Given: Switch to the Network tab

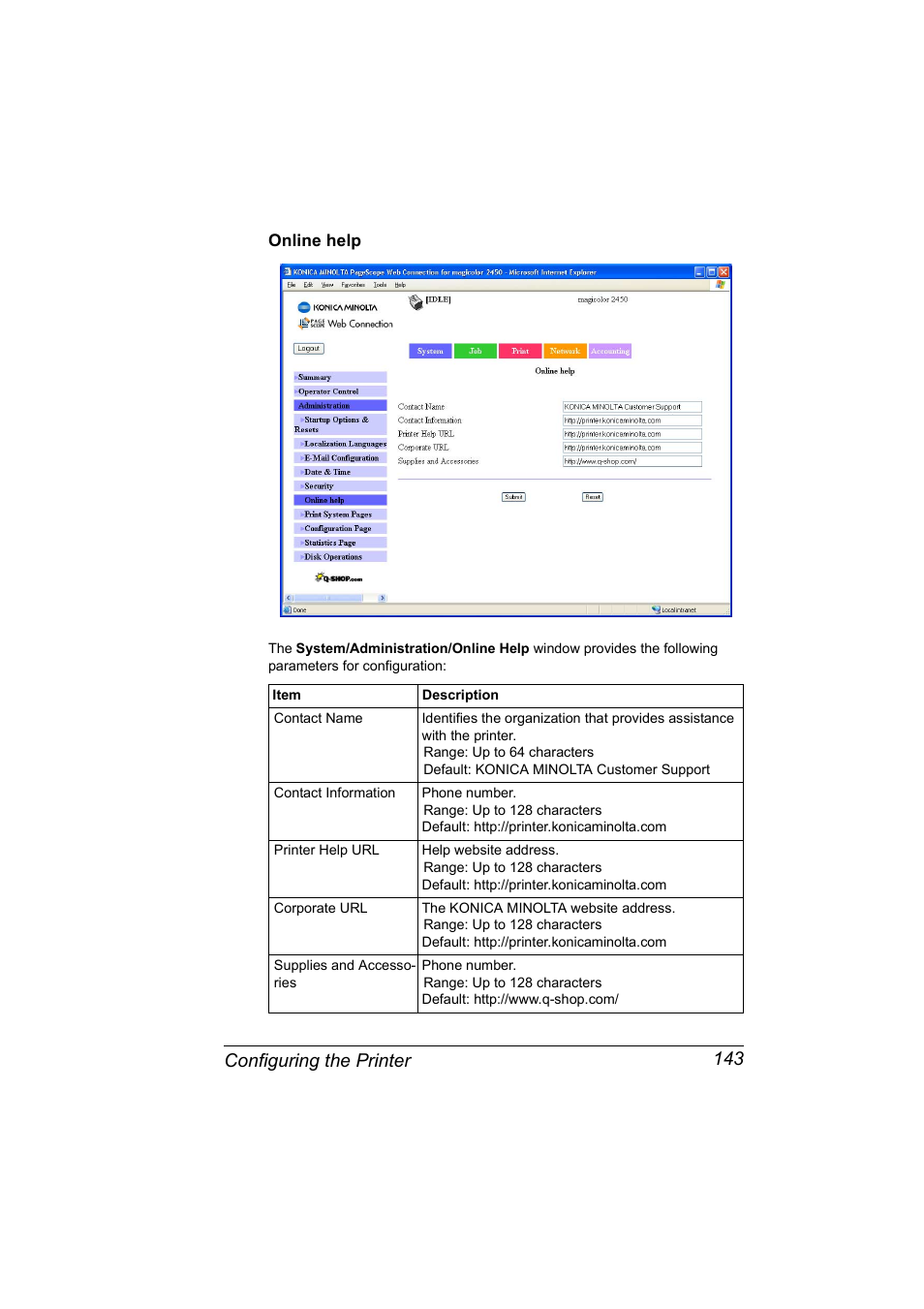Looking at the screenshot, I should coord(565,352).
